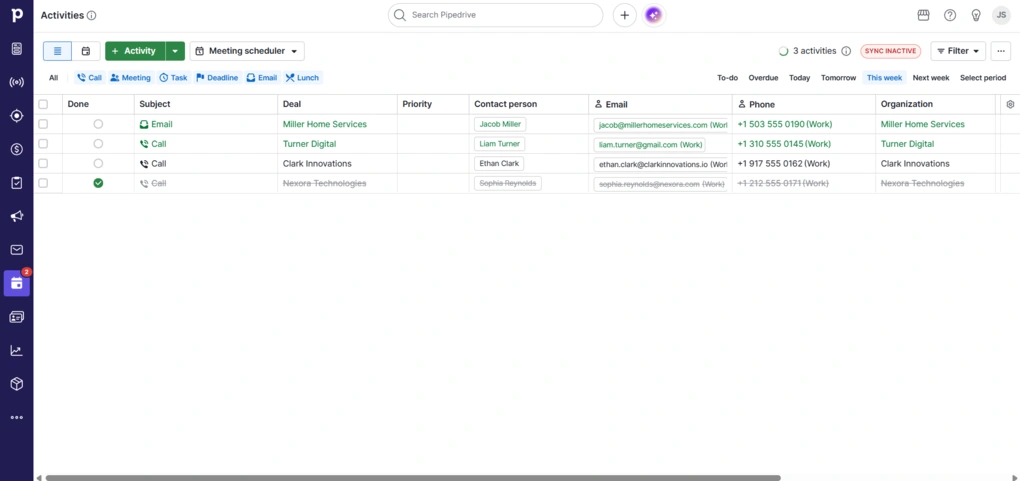Open the Projects clipboard sidebar icon
The image size is (1020, 481).
pyautogui.click(x=17, y=183)
